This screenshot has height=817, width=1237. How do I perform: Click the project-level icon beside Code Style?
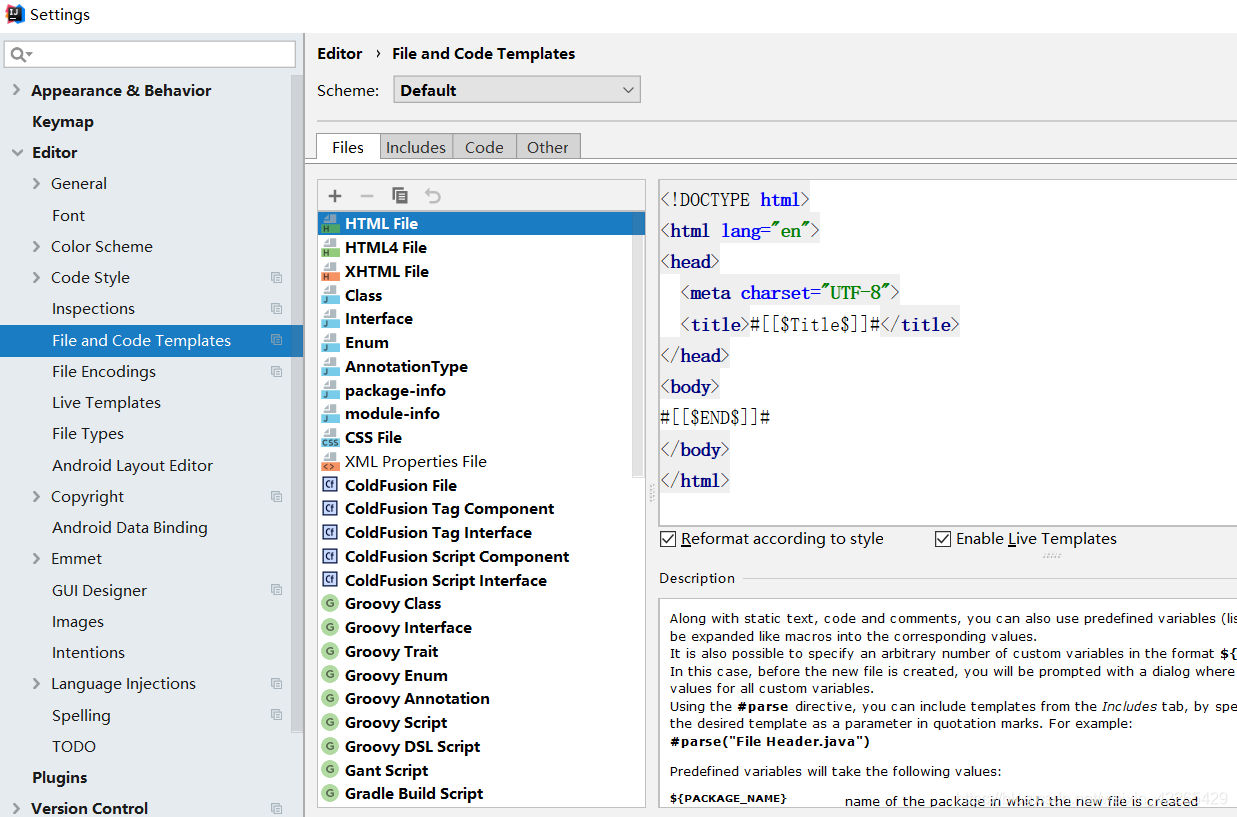pos(277,278)
